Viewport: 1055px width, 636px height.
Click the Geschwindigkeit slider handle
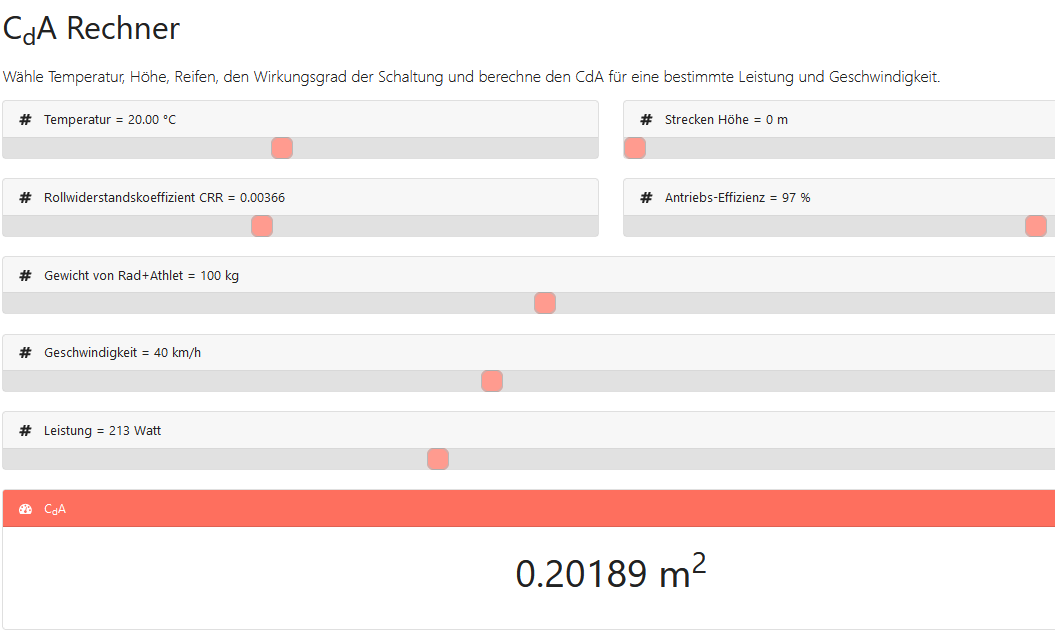pyautogui.click(x=492, y=381)
